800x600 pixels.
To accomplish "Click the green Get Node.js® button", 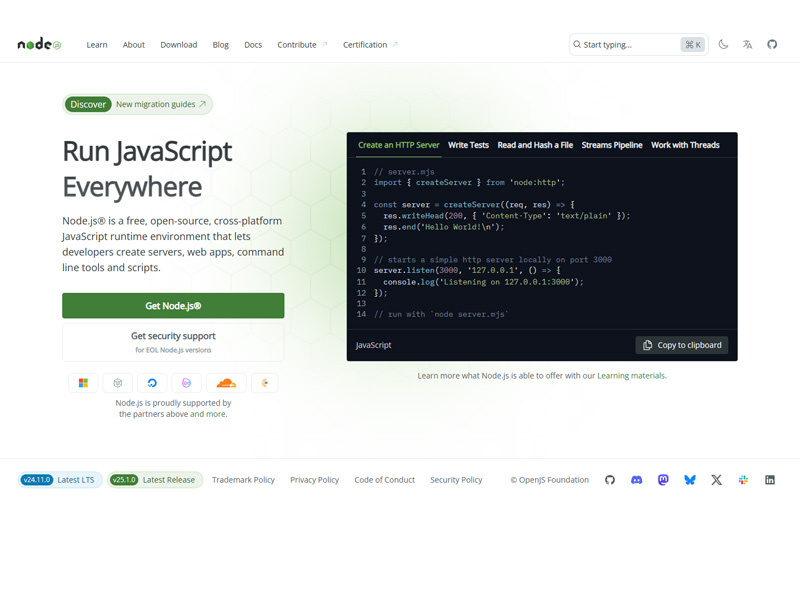I will [x=173, y=305].
